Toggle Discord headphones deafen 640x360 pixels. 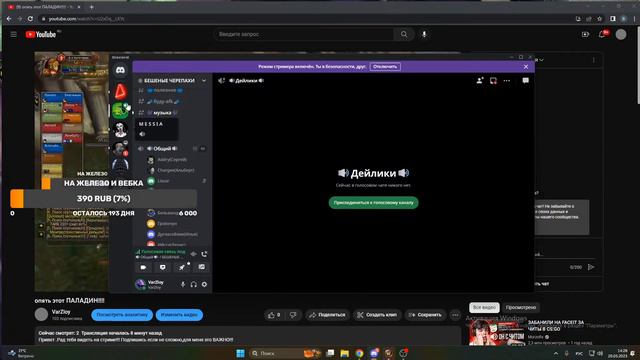[x=193, y=284]
